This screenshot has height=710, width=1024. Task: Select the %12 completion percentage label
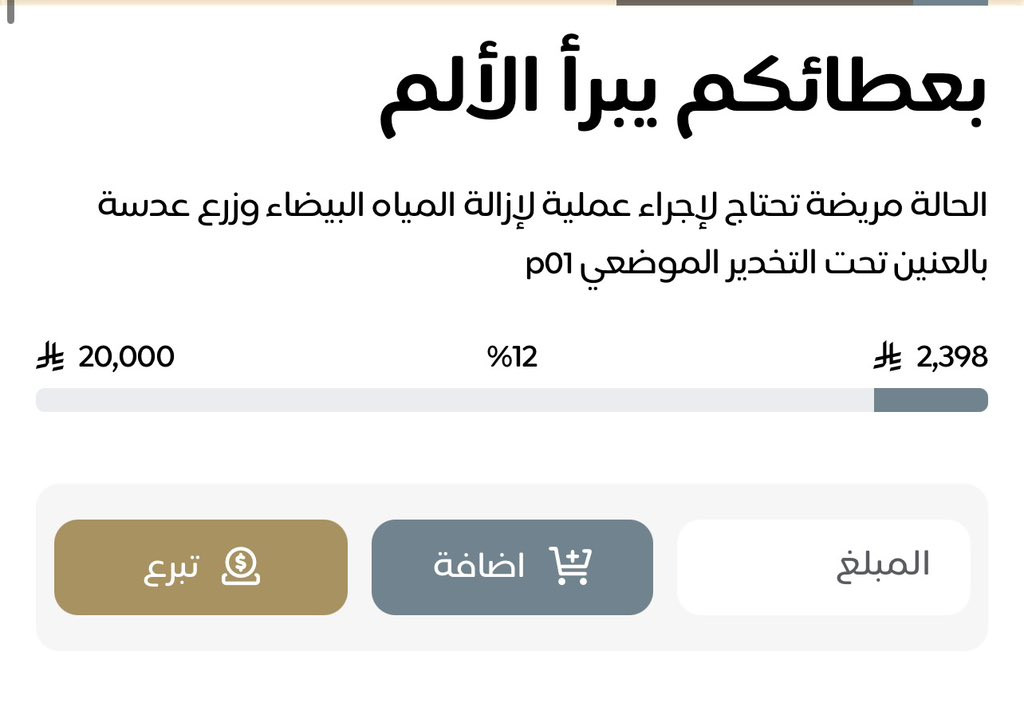512,357
